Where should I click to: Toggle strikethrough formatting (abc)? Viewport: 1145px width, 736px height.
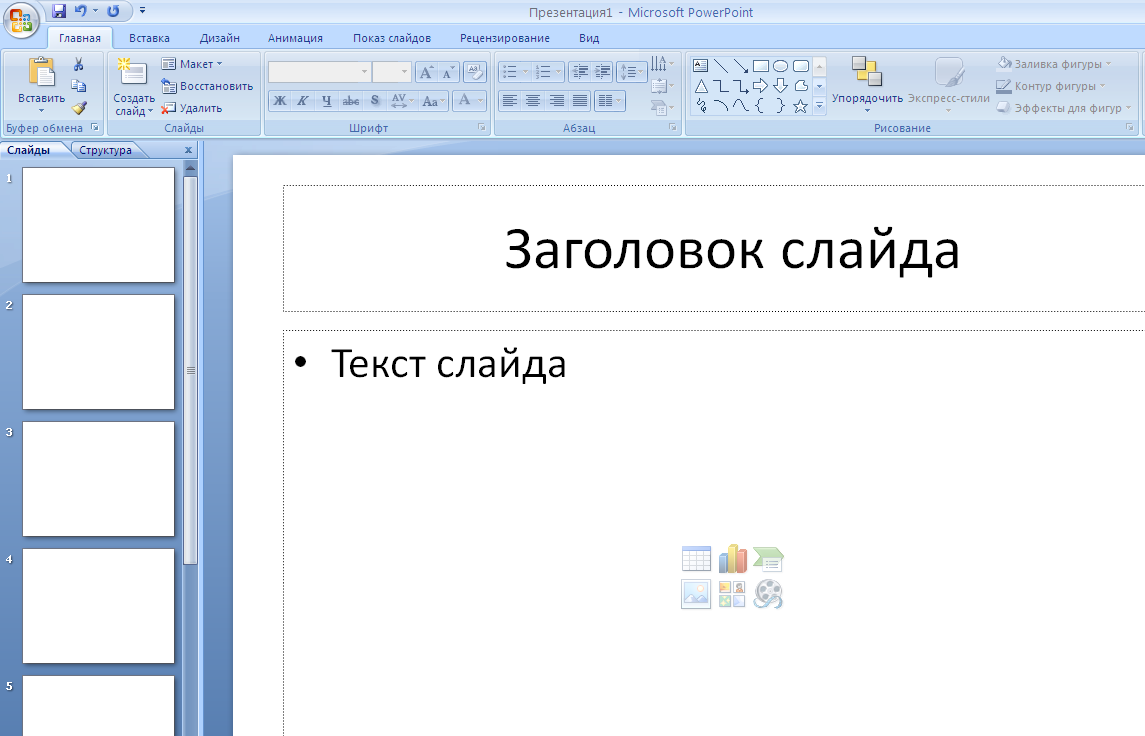point(351,101)
